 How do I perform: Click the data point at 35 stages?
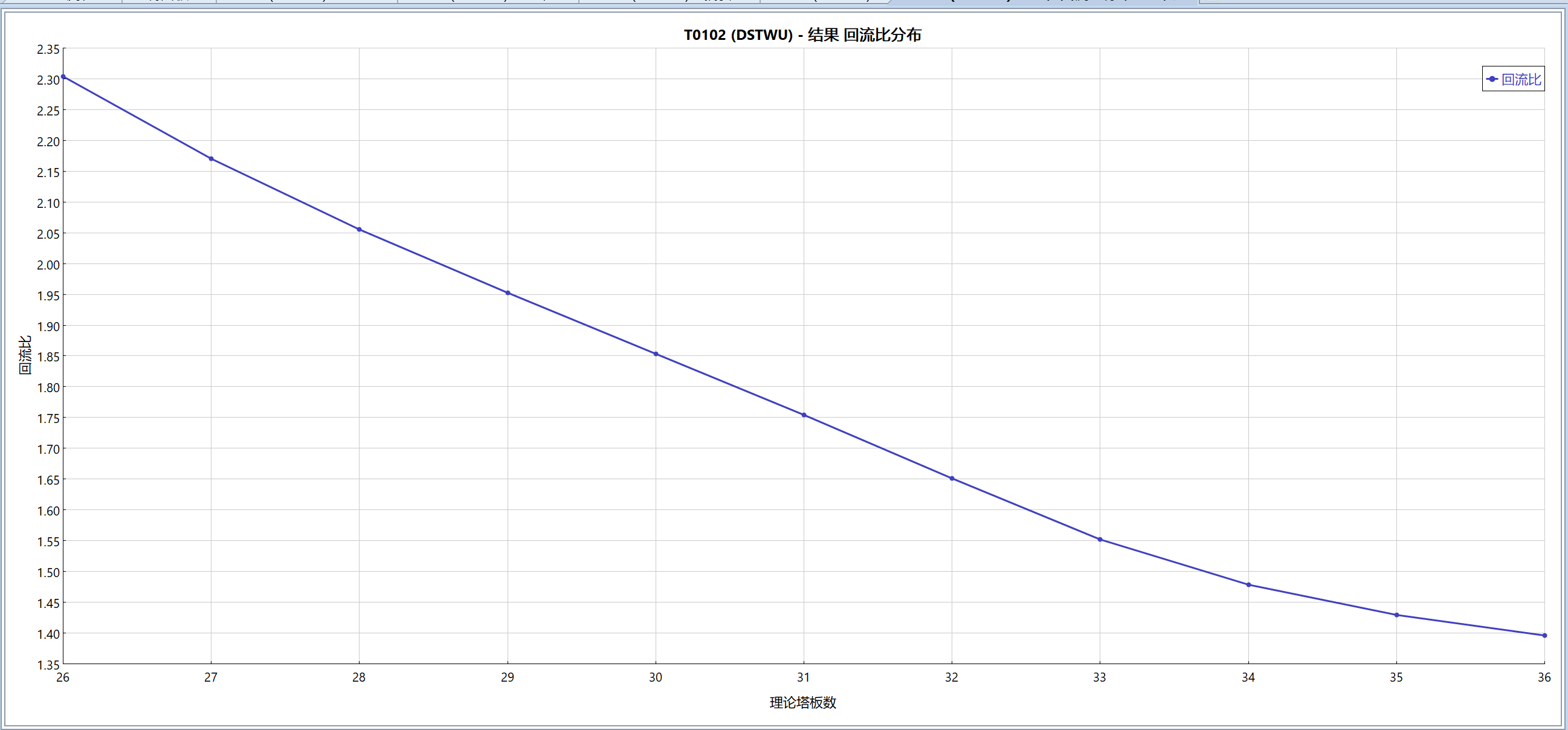[x=1396, y=615]
